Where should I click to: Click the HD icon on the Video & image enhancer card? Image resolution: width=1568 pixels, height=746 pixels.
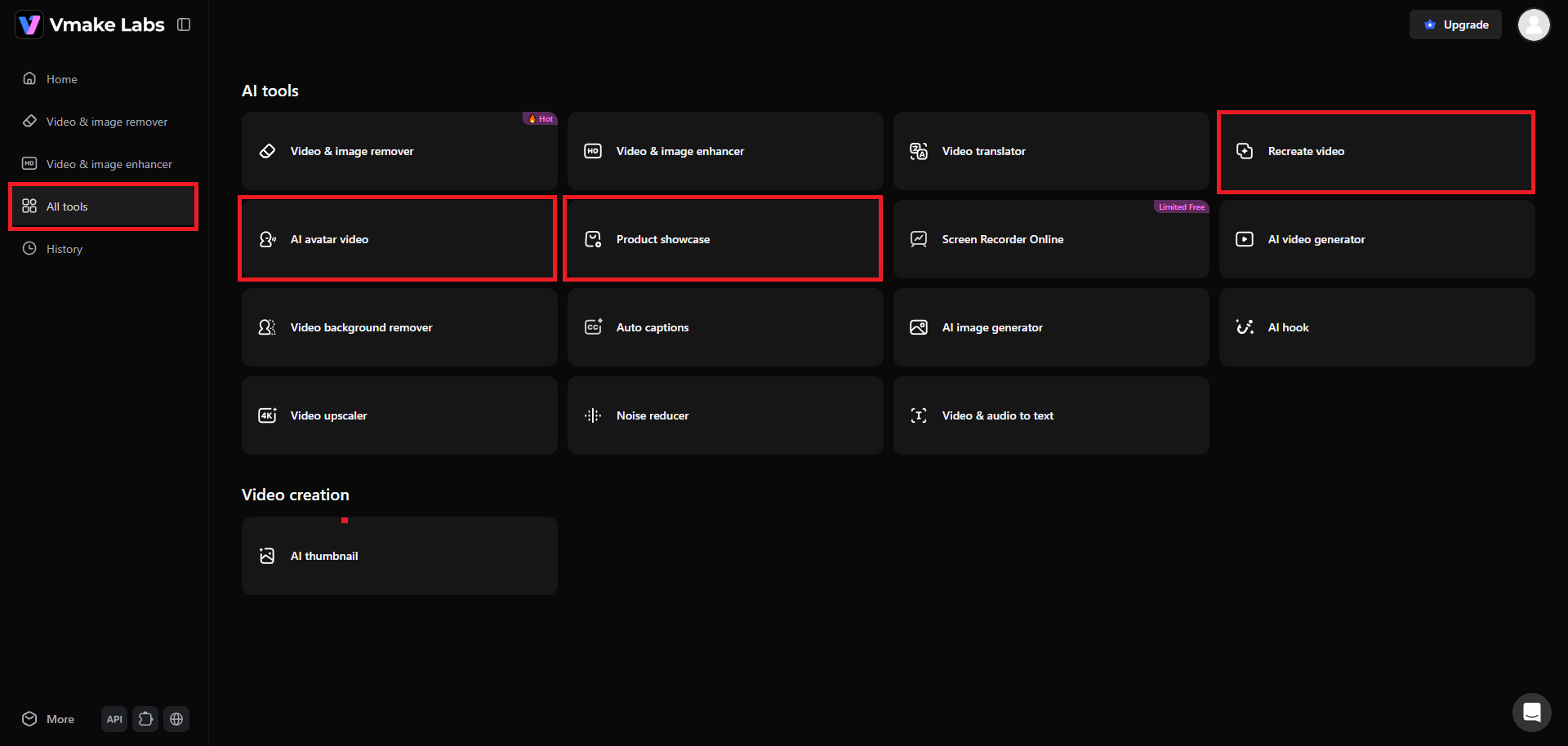pyautogui.click(x=593, y=151)
